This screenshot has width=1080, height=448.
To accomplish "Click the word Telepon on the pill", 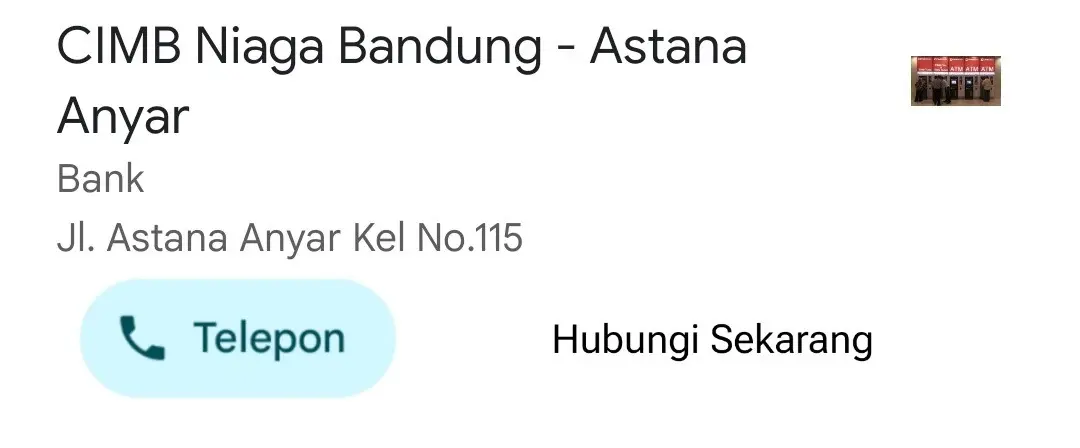I will point(269,338).
